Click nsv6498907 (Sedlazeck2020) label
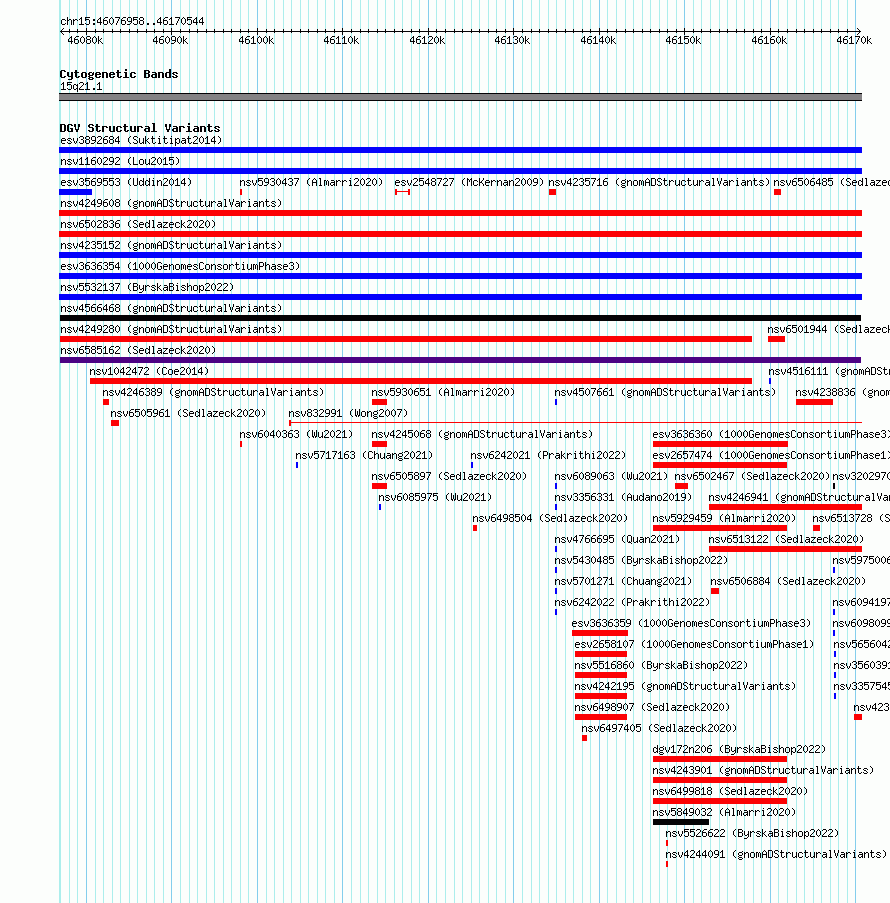 (652, 708)
